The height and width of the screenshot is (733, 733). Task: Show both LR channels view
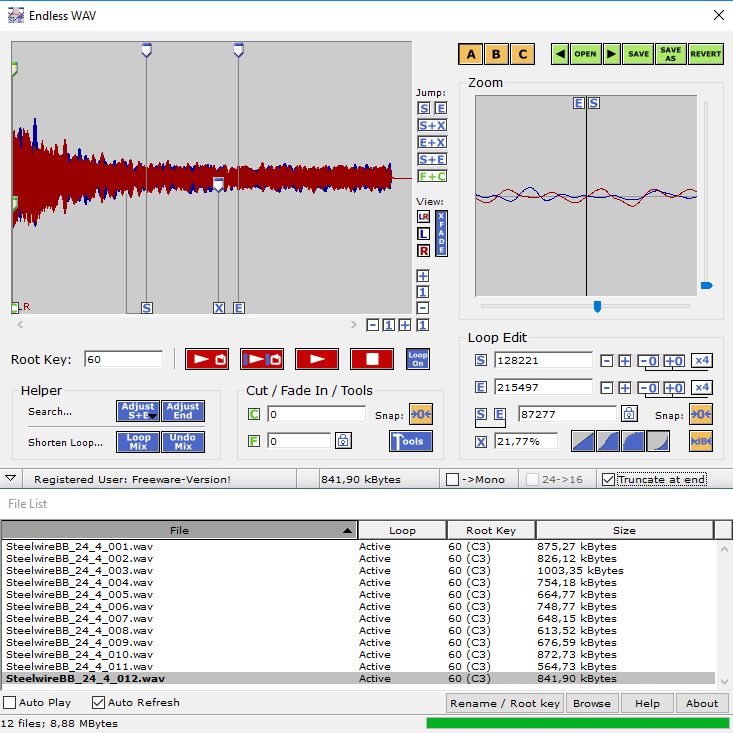424,217
